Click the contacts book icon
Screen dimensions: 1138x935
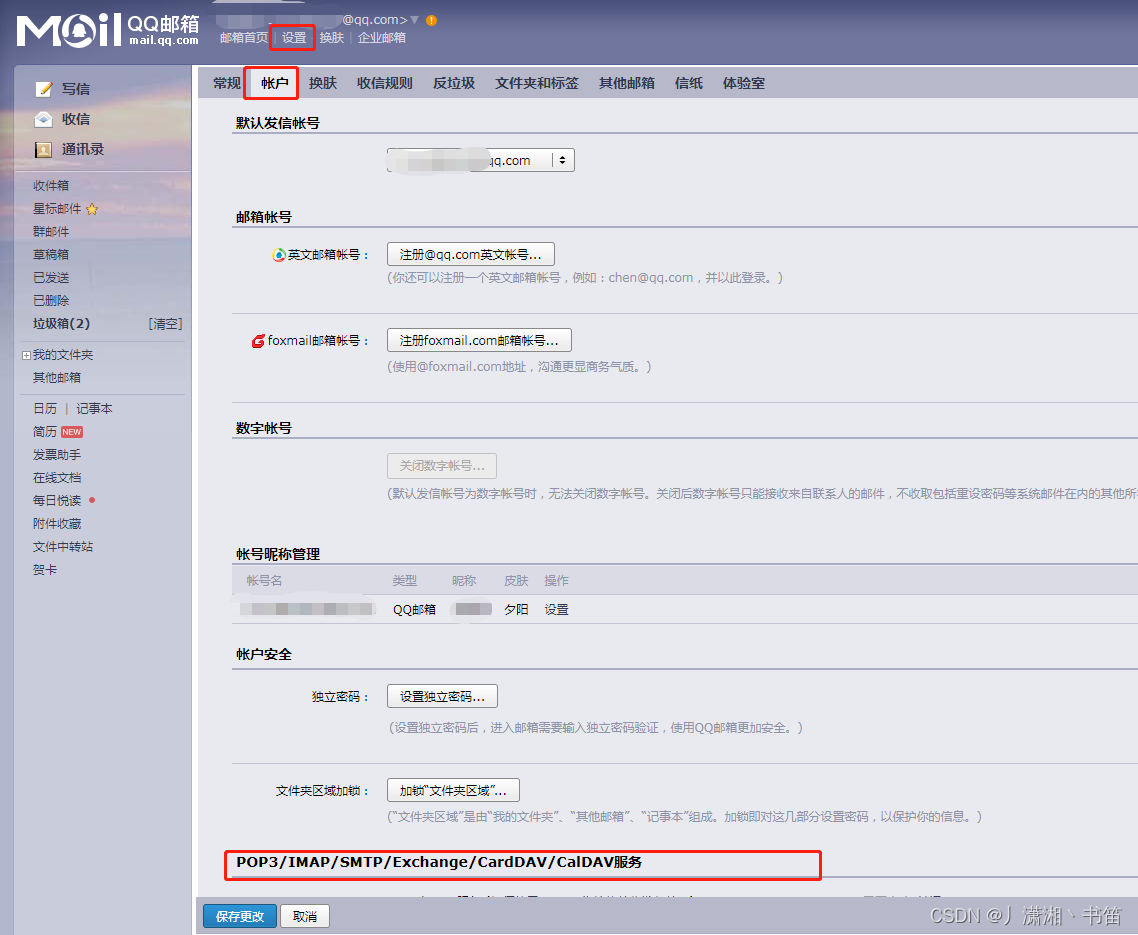[44, 150]
